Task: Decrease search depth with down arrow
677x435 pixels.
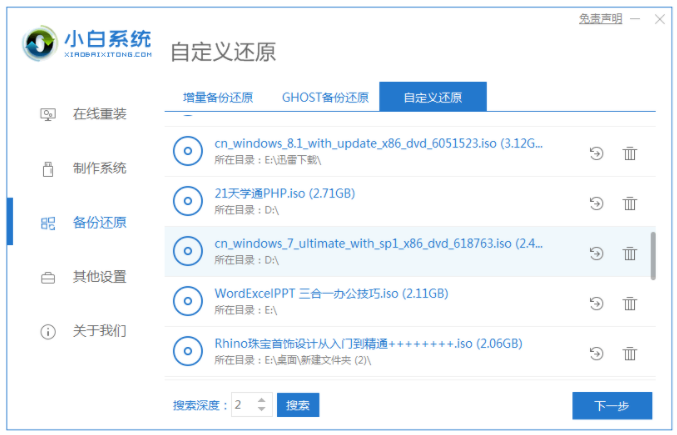Action: point(262,410)
